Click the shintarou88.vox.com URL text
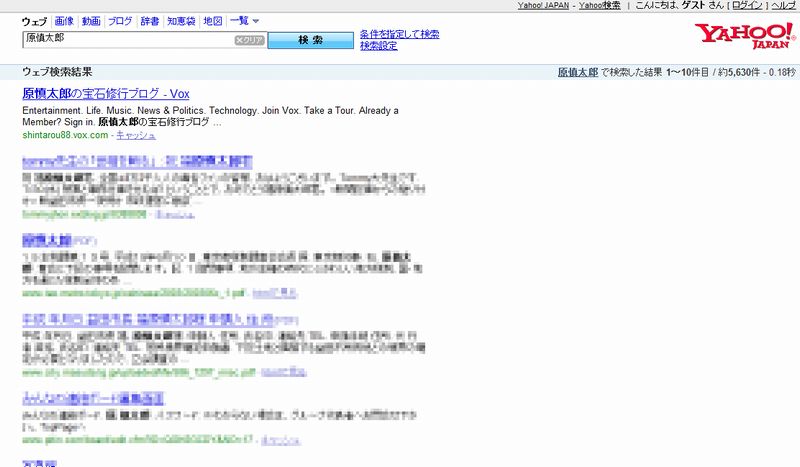 65,135
